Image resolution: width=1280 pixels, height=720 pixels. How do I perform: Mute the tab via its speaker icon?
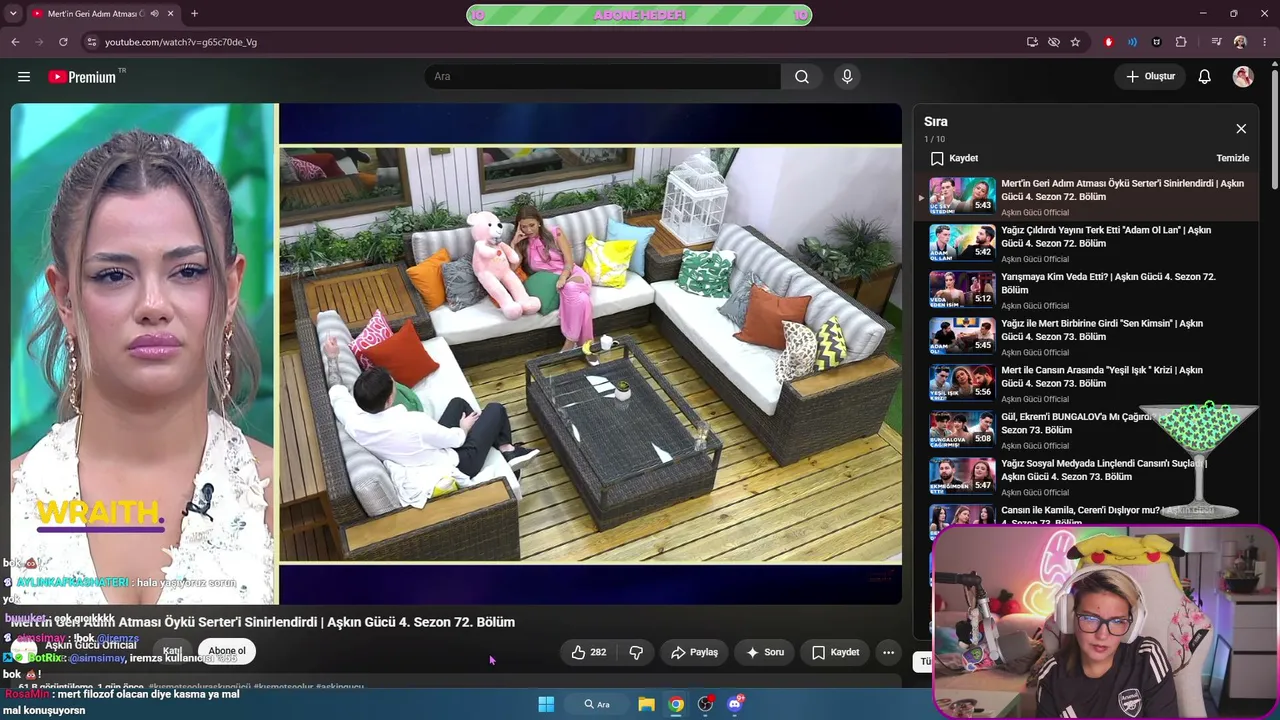[x=154, y=14]
